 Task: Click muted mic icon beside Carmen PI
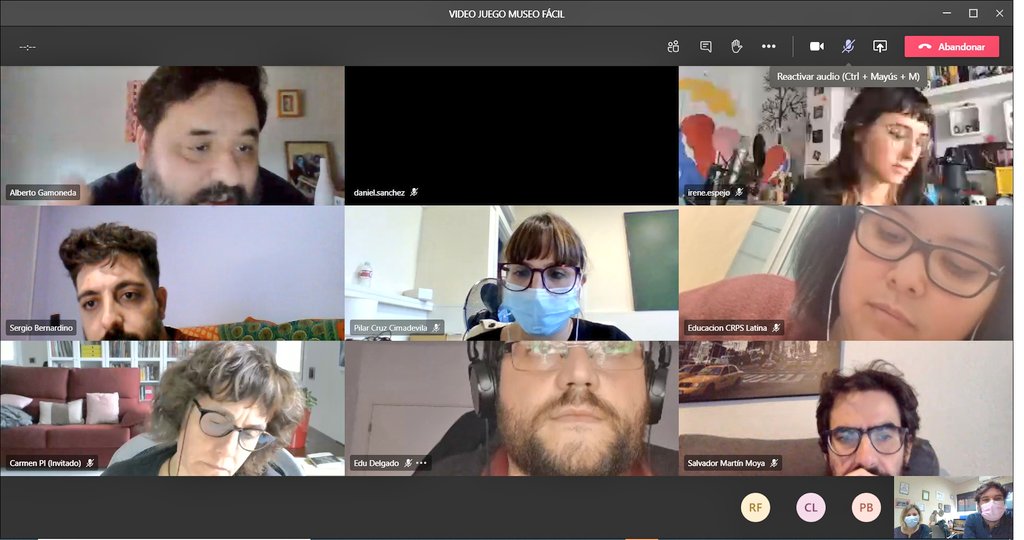90,463
